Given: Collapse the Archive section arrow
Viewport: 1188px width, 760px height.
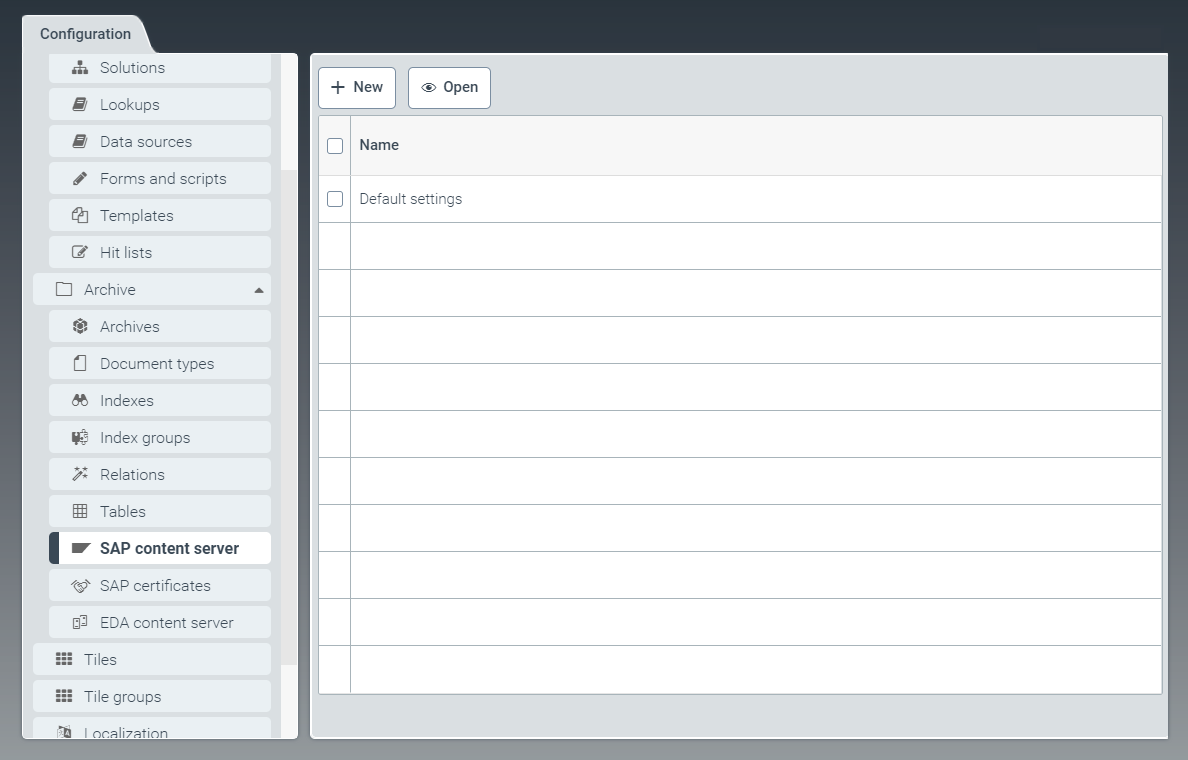Looking at the screenshot, I should pyautogui.click(x=259, y=290).
